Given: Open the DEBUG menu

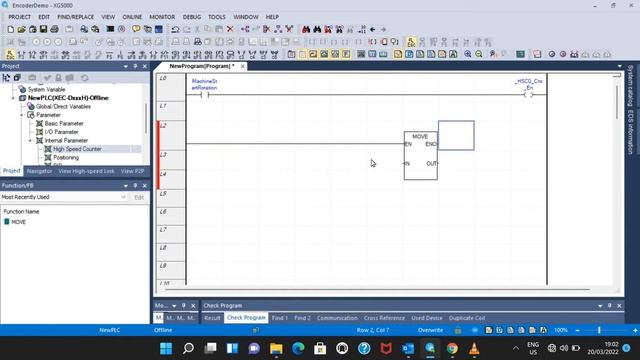Looking at the screenshot, I should [192, 17].
